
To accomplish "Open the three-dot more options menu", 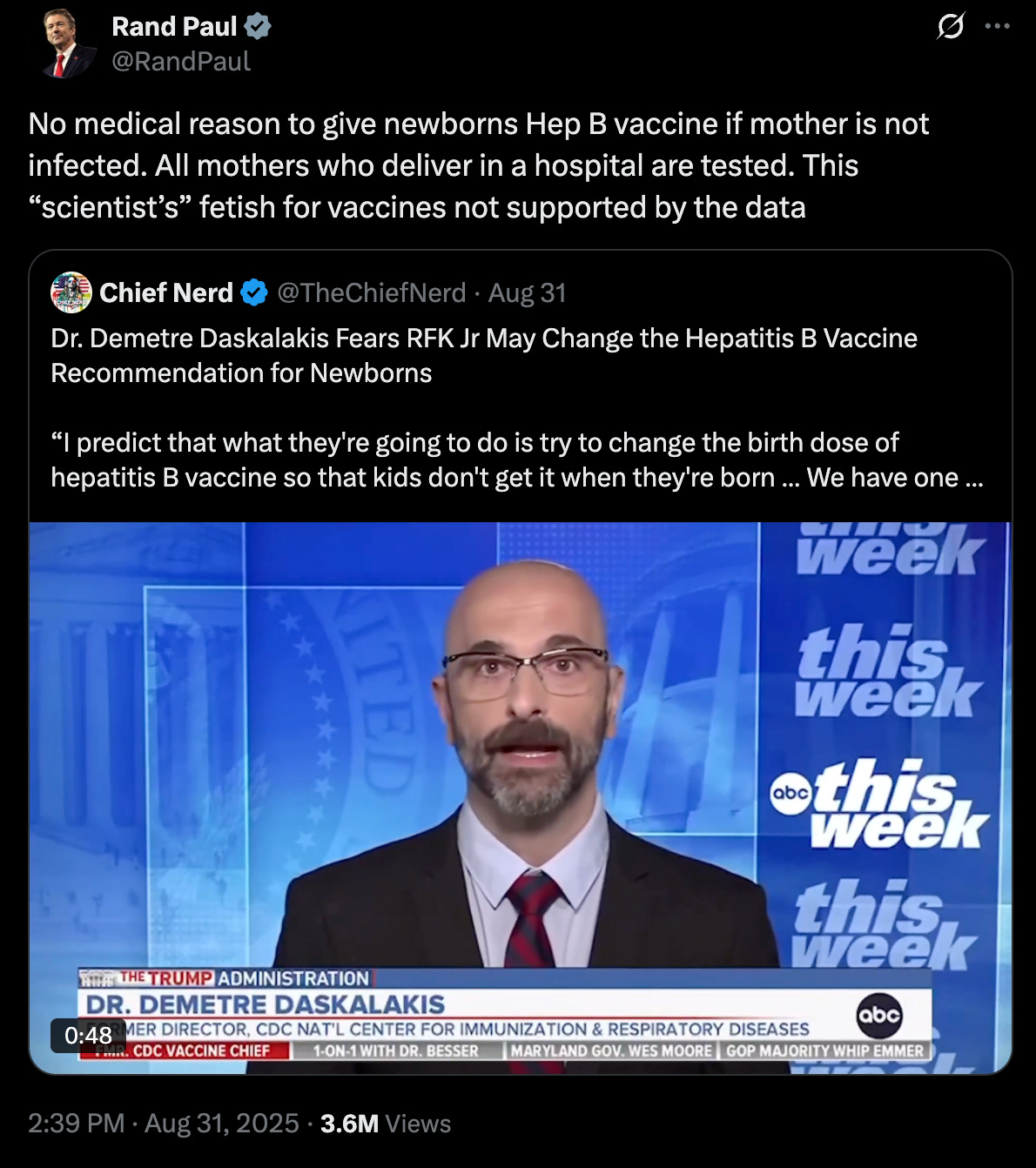I will click(x=997, y=27).
